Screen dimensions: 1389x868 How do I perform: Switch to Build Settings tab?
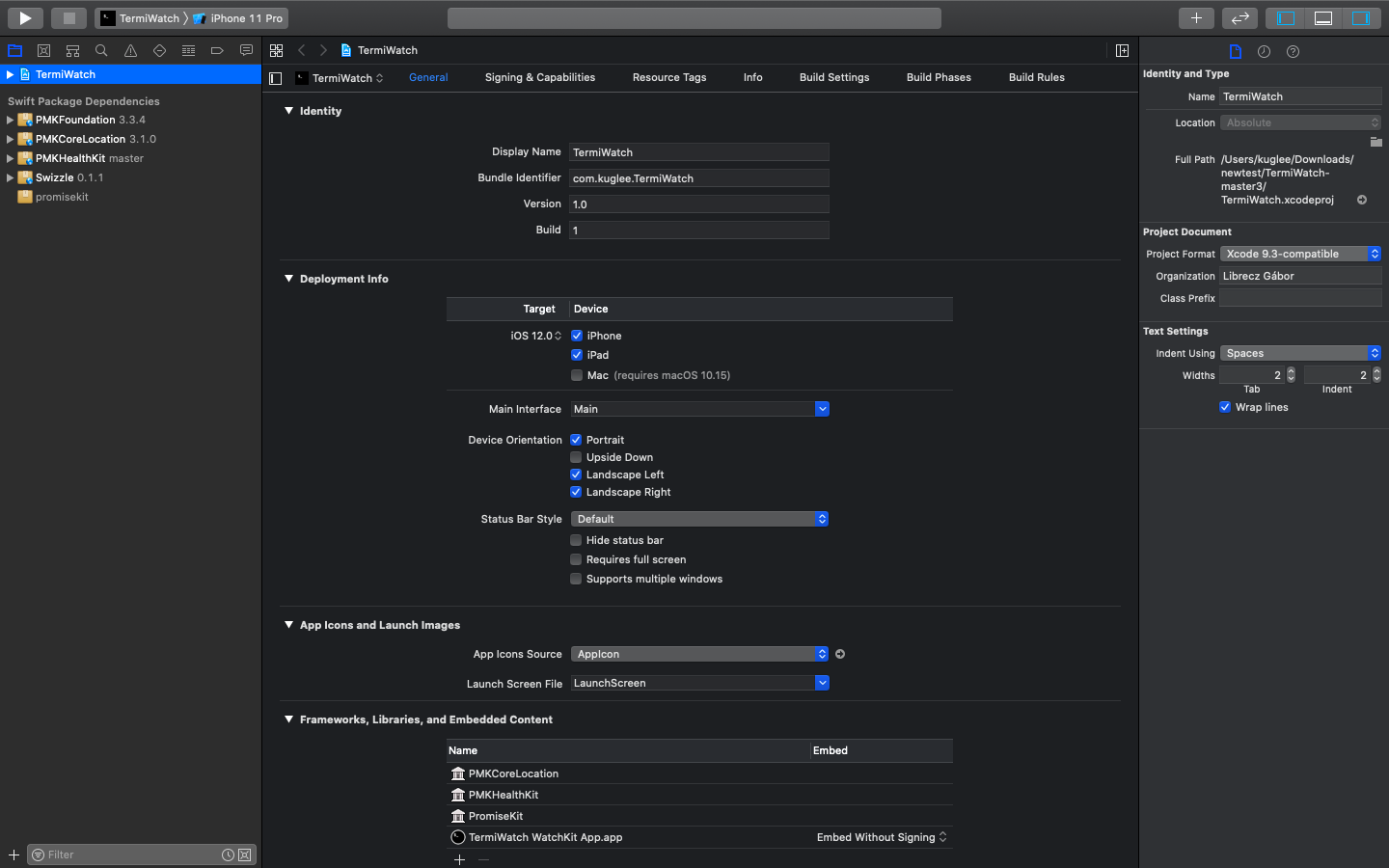point(834,77)
